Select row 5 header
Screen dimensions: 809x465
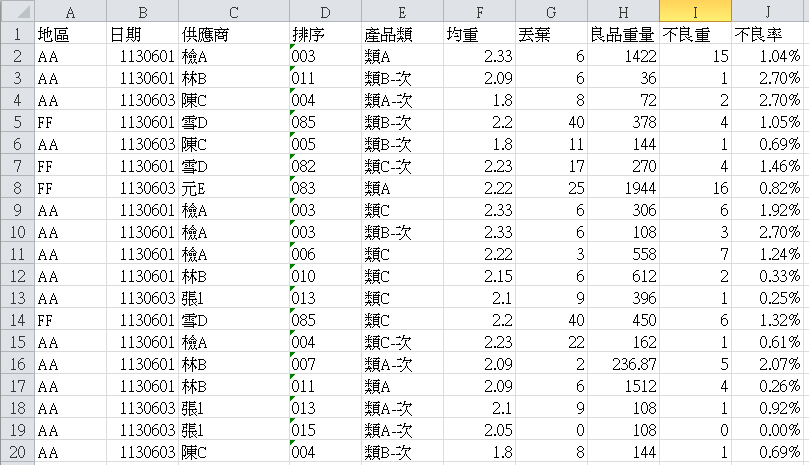18,122
